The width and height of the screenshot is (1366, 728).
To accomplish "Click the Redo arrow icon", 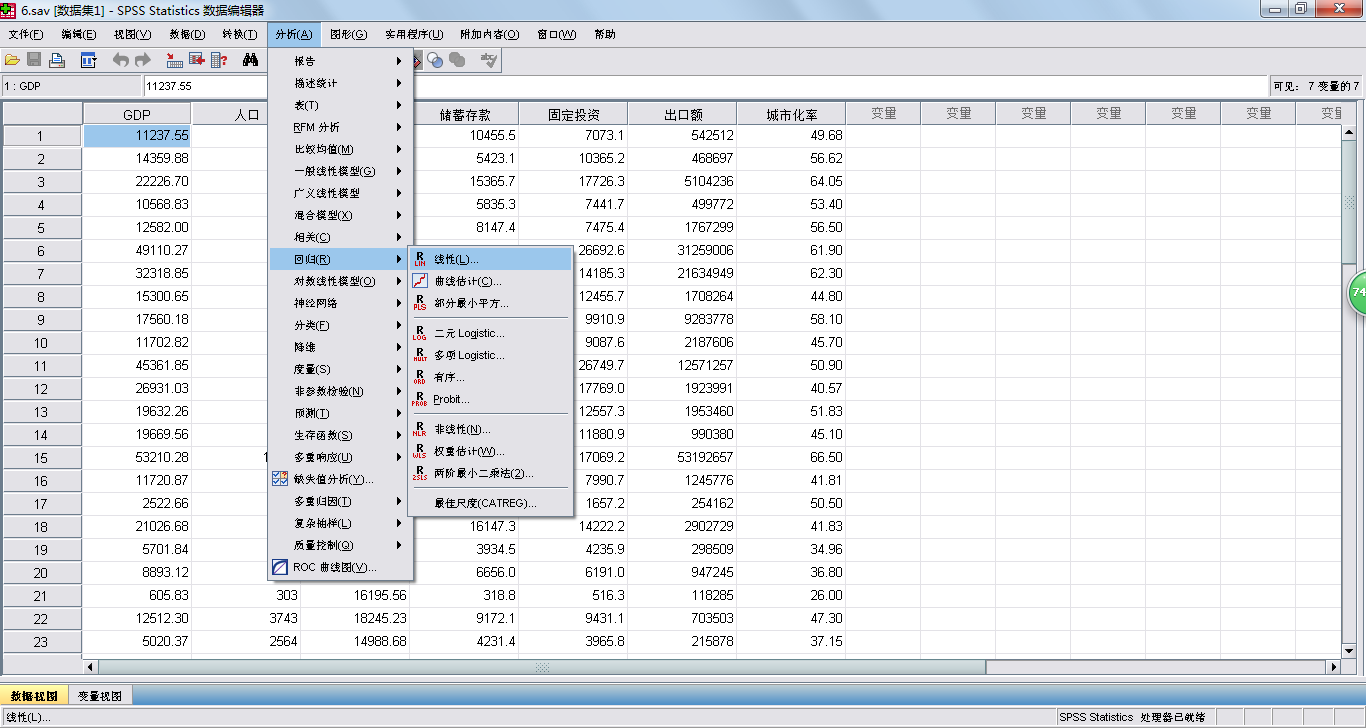I will [143, 60].
